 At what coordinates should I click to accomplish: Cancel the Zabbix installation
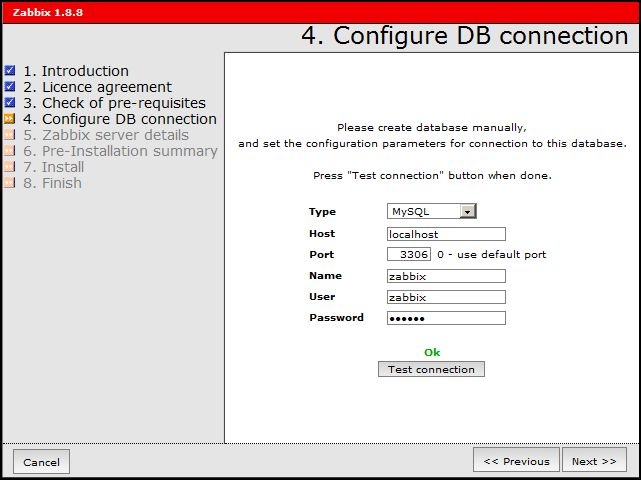[x=41, y=462]
